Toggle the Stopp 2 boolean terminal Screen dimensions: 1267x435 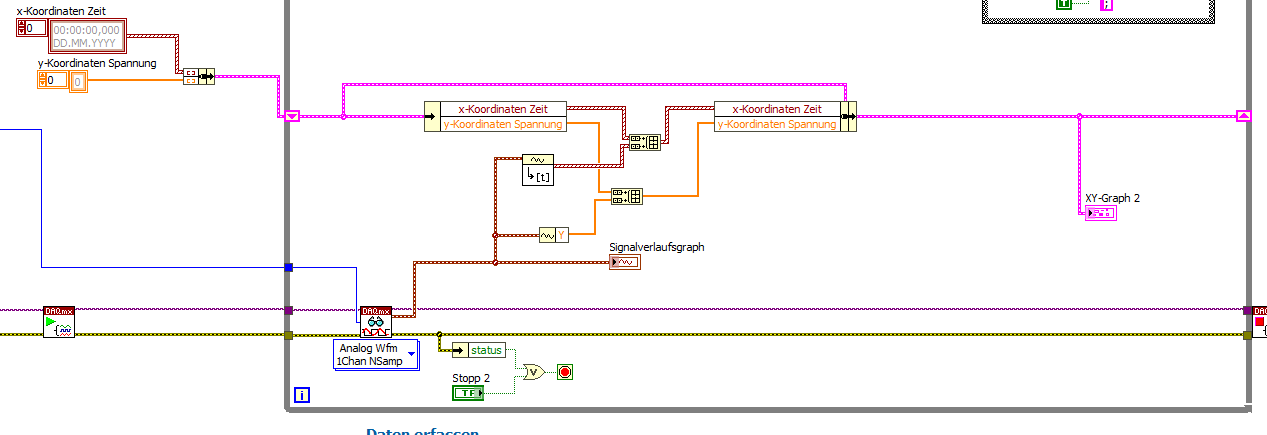468,393
